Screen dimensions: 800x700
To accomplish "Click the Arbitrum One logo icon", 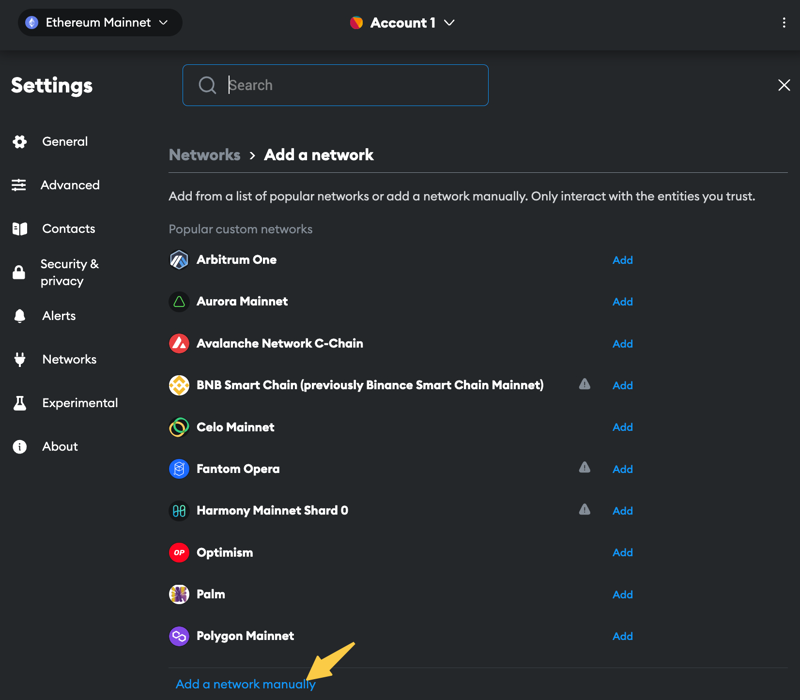I will coord(179,260).
